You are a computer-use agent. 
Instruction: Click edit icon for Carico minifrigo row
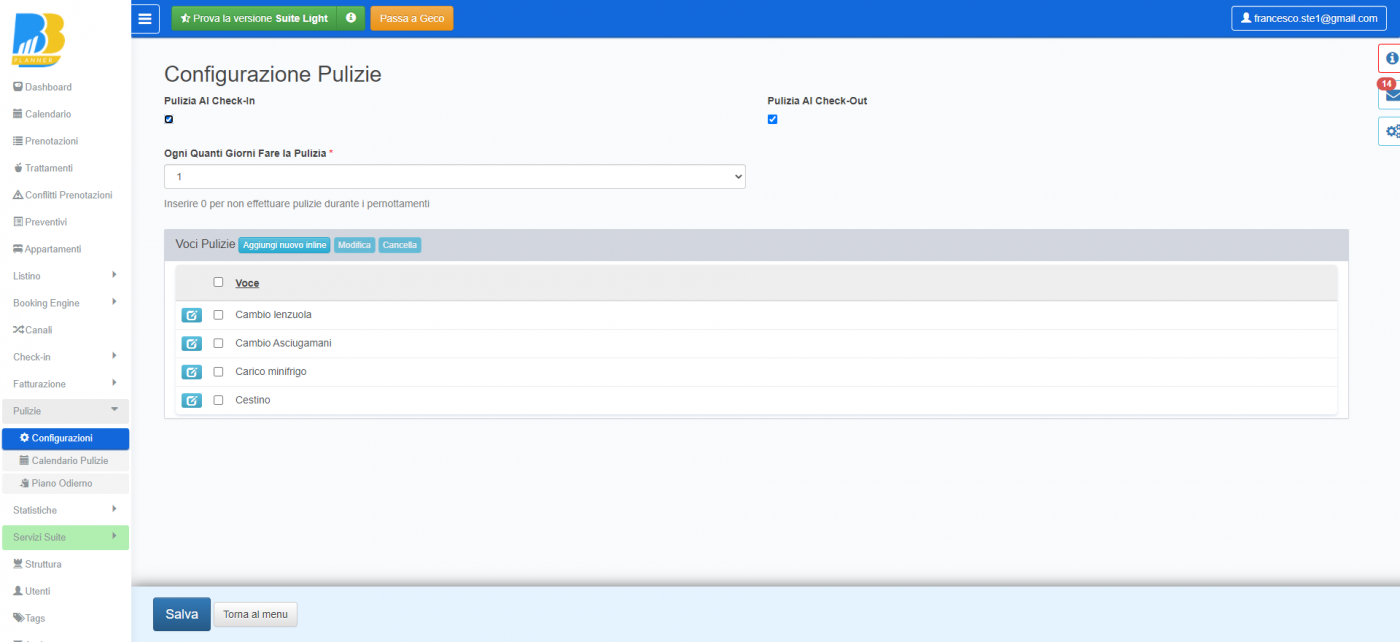tap(191, 372)
